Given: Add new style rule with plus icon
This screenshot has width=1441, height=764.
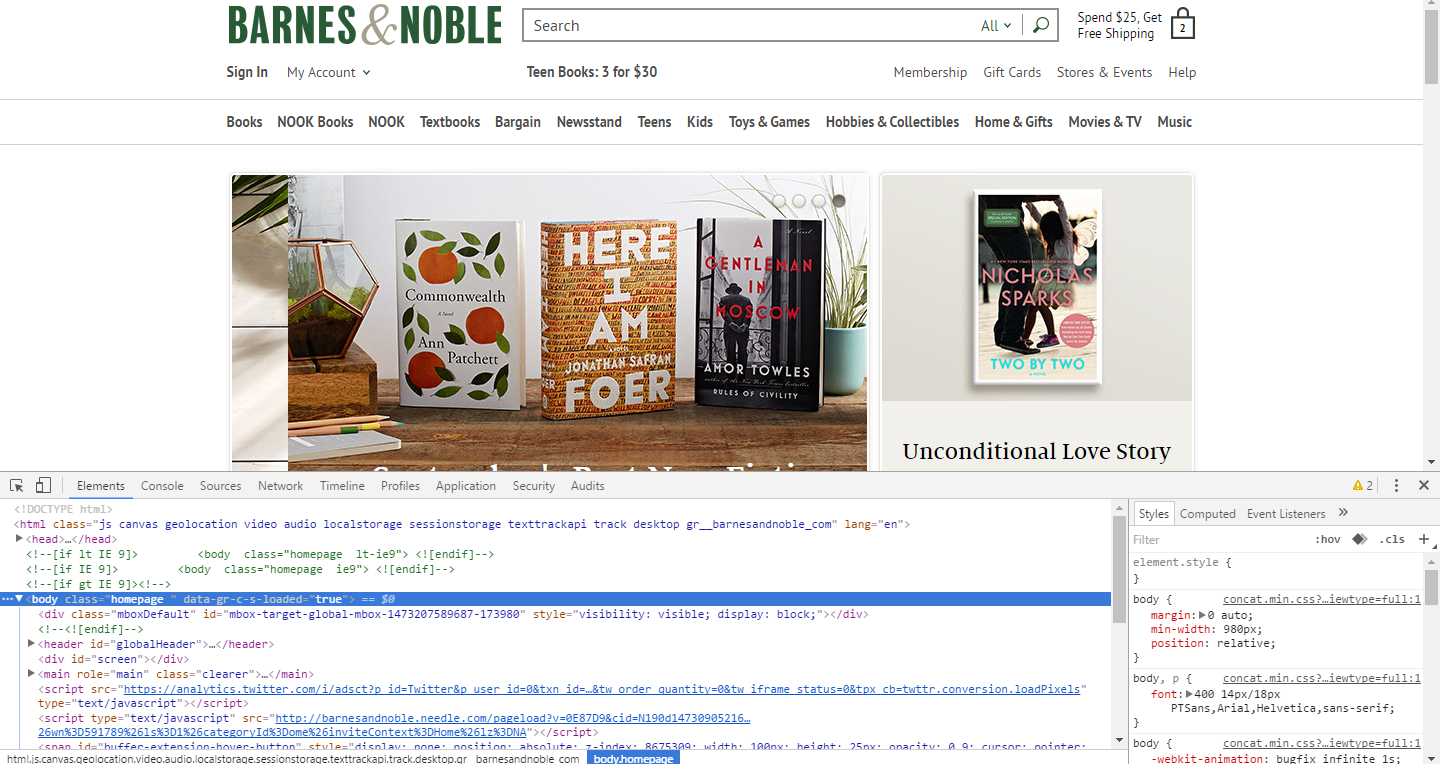Looking at the screenshot, I should (1424, 539).
